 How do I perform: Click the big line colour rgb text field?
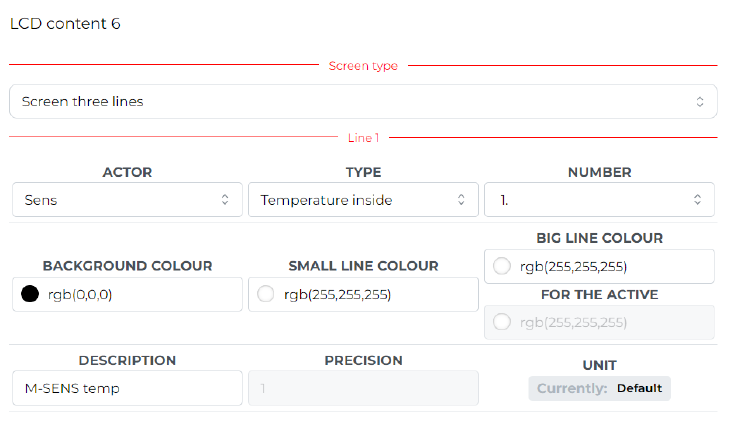pos(599,266)
